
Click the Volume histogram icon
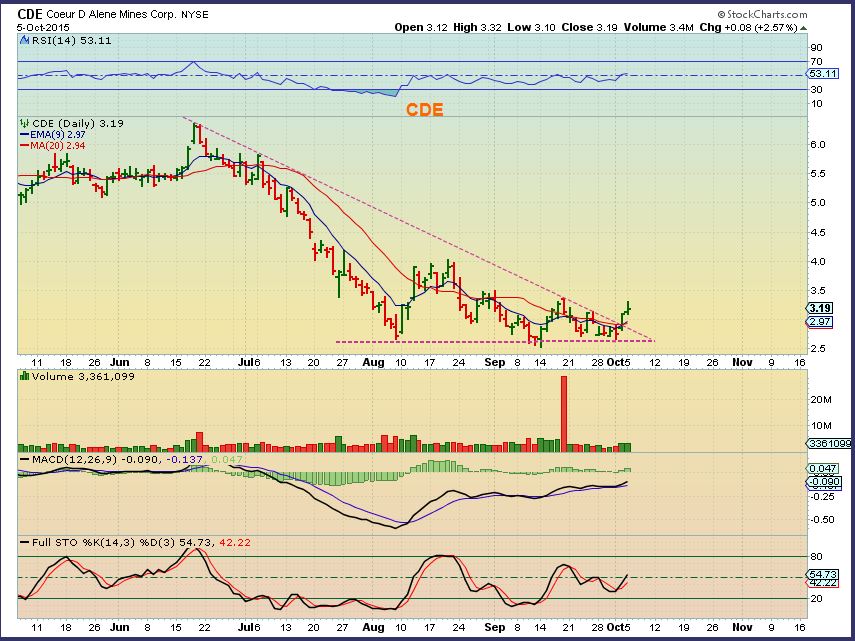click(x=23, y=375)
